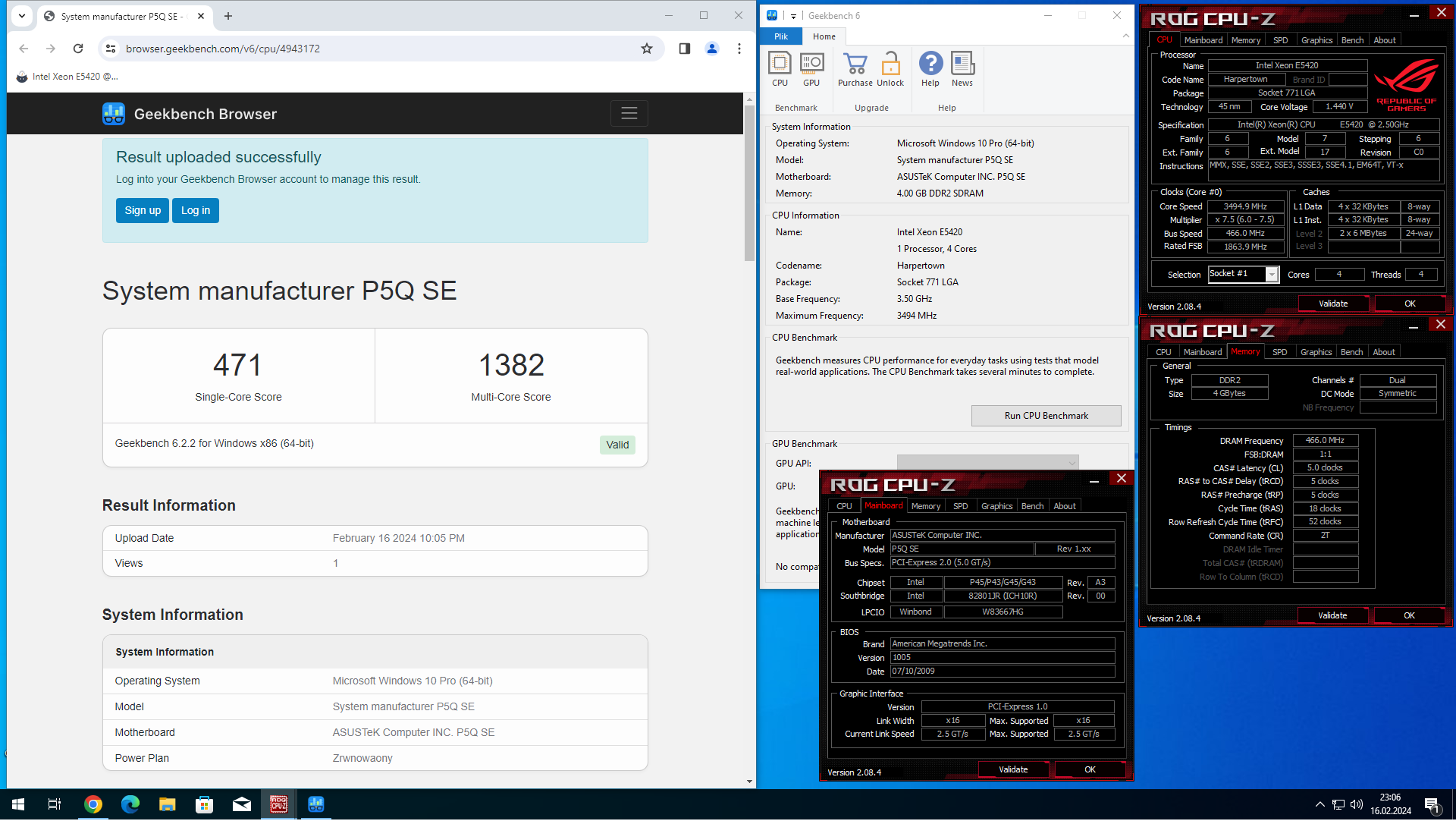This screenshot has height=821, width=1456.
Task: Go back in Chrome browser
Action: tap(24, 49)
